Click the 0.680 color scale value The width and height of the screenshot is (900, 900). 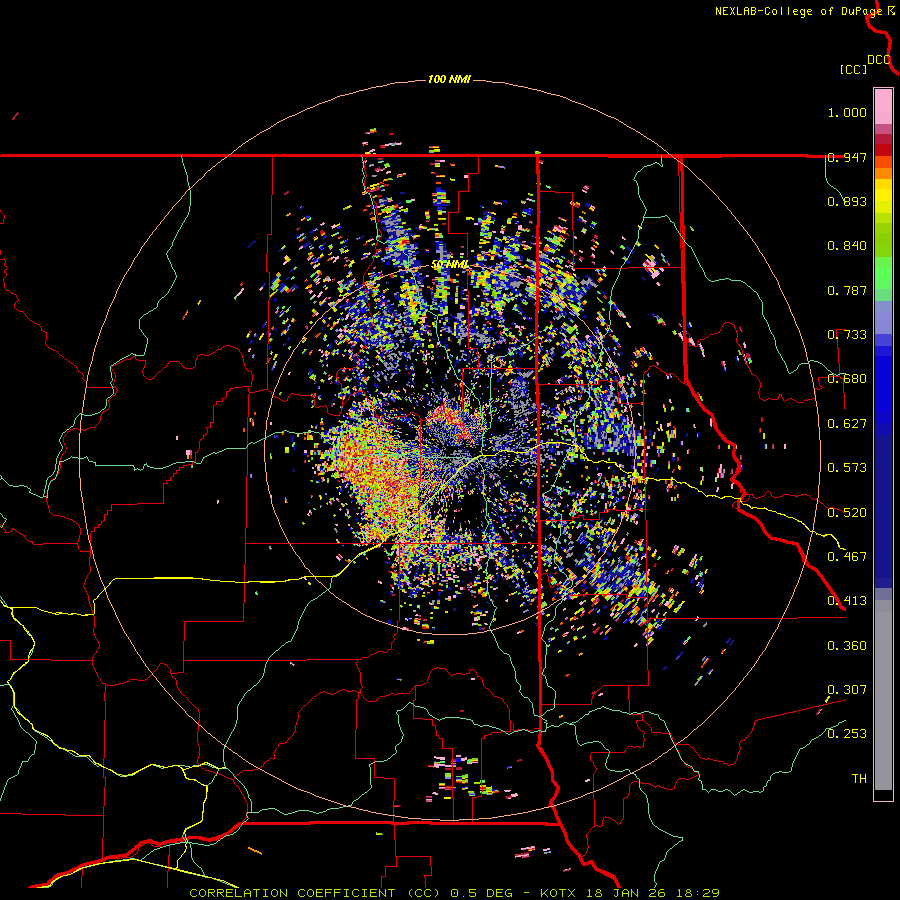click(847, 379)
